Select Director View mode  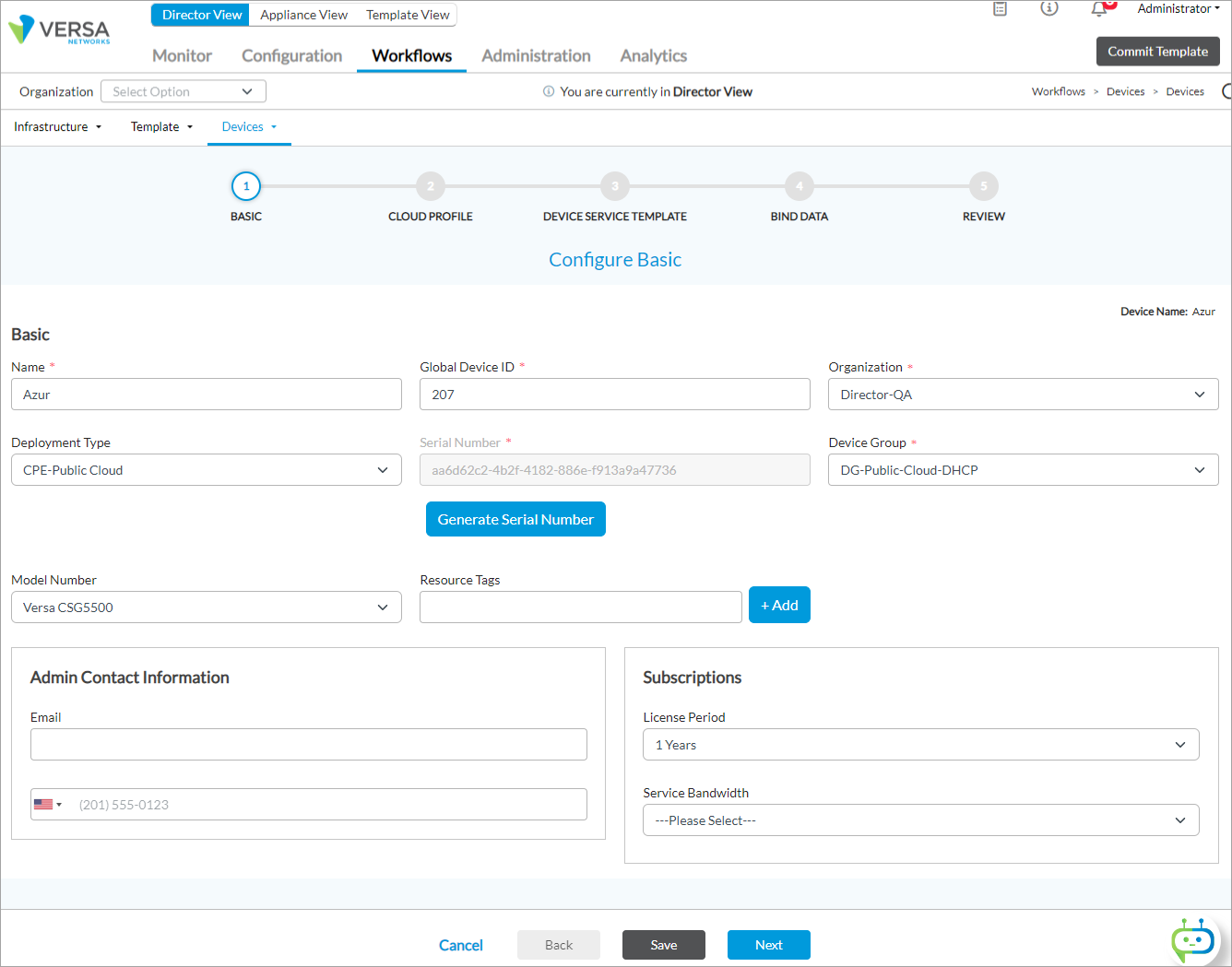(x=201, y=15)
